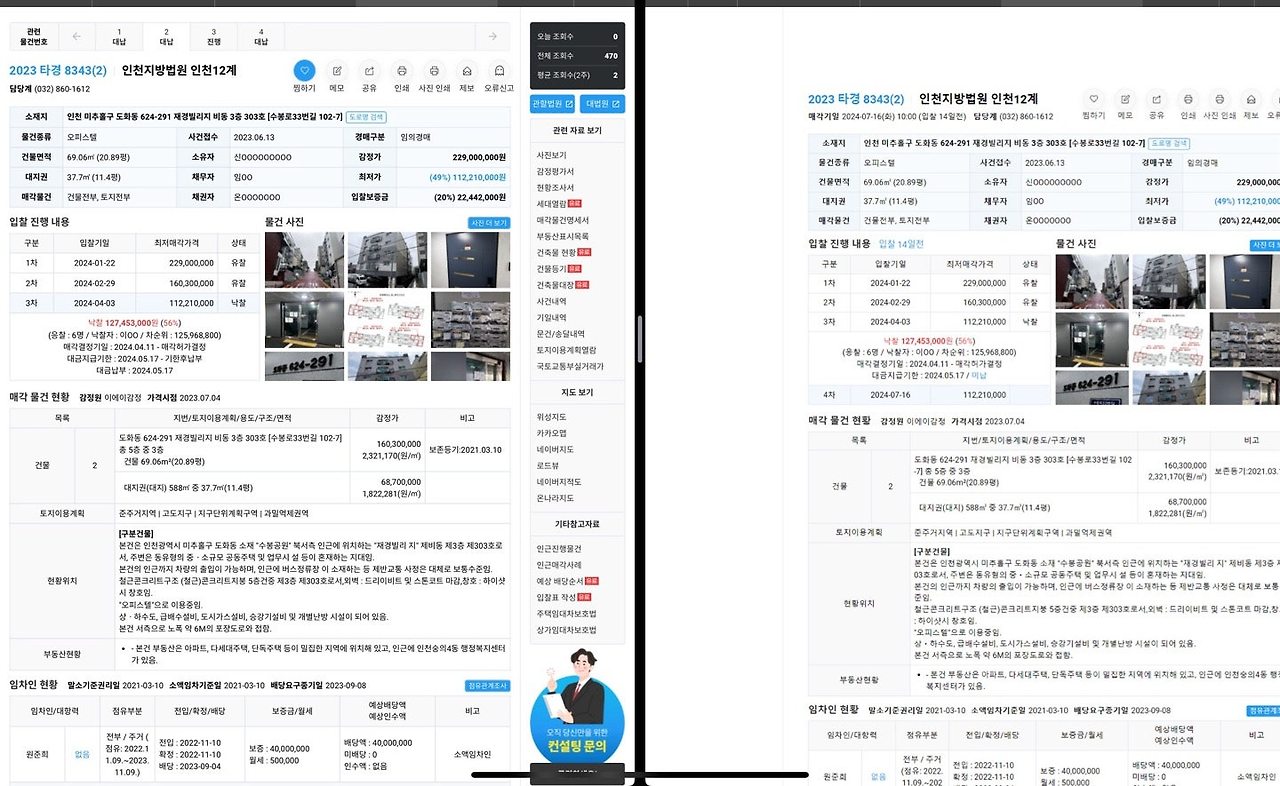Viewport: 1280px width, 786px height.
Task: Click 도로명 검색 button in right window
Action: (x=1169, y=144)
